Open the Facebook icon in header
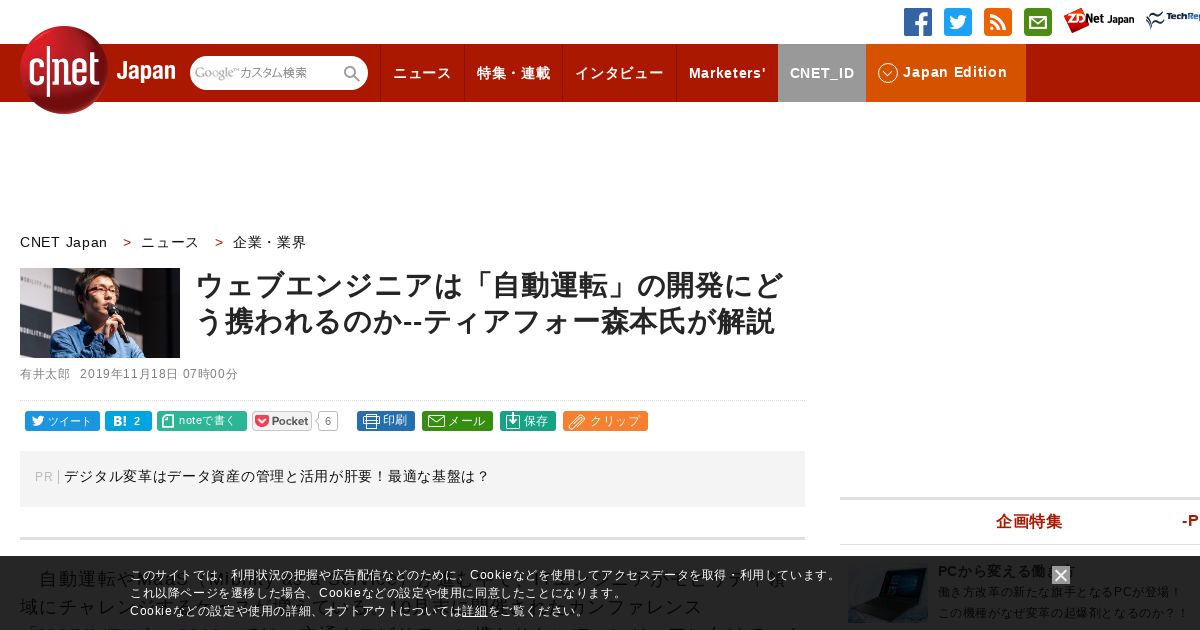Image resolution: width=1200 pixels, height=630 pixels. [x=918, y=22]
